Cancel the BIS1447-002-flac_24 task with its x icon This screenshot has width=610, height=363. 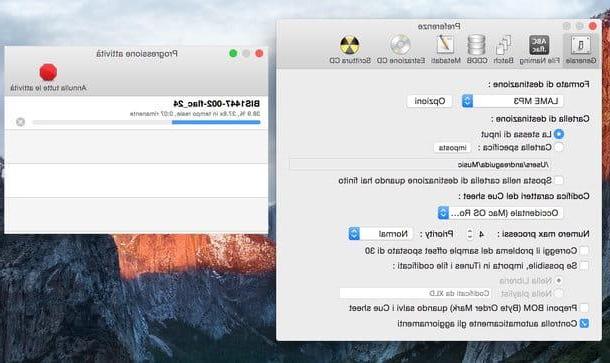(21, 122)
